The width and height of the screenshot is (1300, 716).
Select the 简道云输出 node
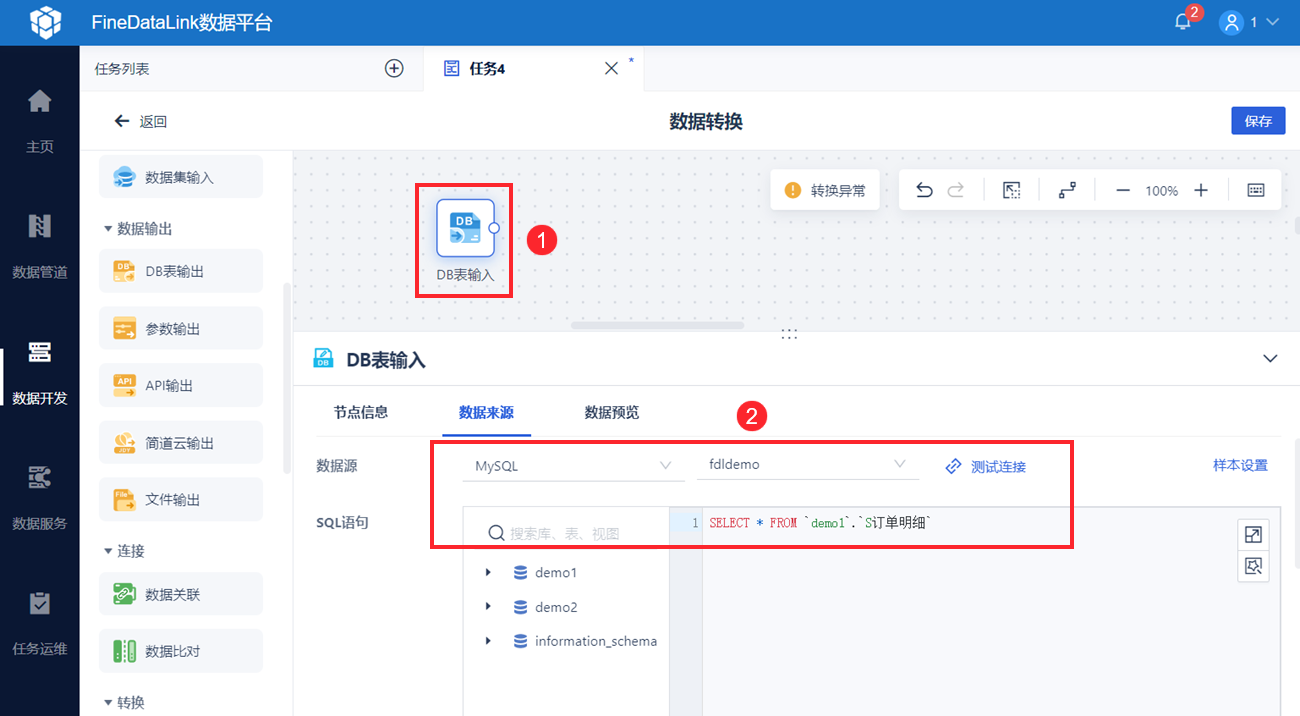[x=181, y=442]
